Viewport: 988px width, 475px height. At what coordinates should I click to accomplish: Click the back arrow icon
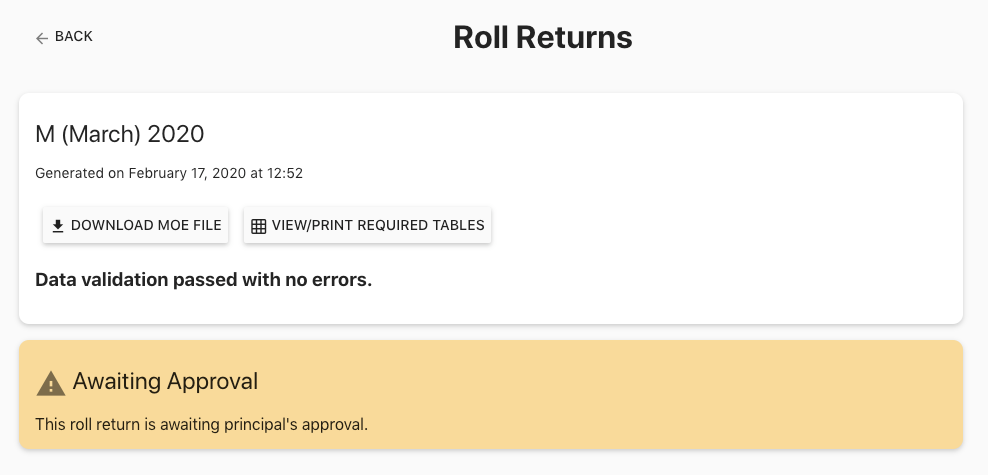click(x=42, y=38)
